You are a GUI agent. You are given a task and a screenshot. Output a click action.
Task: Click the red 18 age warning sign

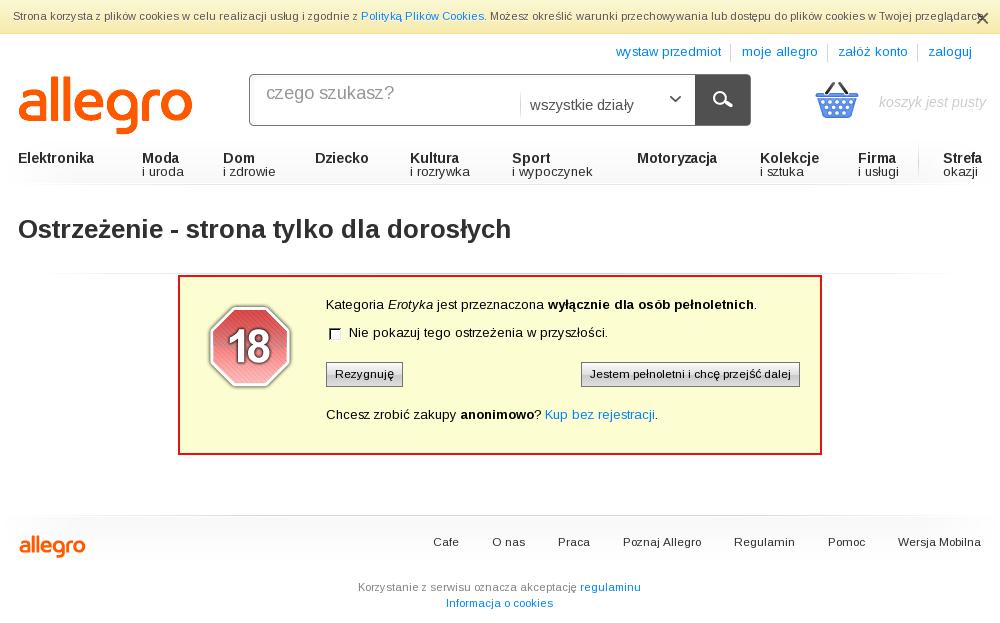[250, 346]
